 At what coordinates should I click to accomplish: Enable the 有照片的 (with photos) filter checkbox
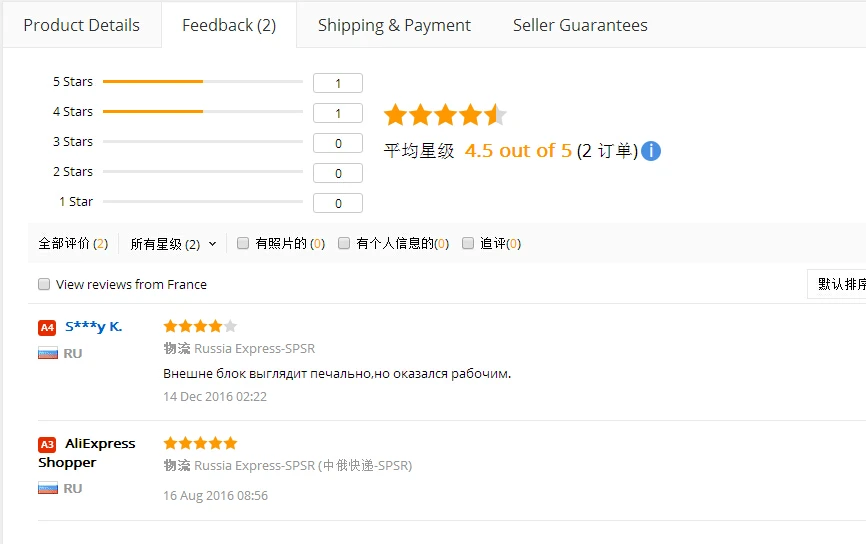coord(243,243)
